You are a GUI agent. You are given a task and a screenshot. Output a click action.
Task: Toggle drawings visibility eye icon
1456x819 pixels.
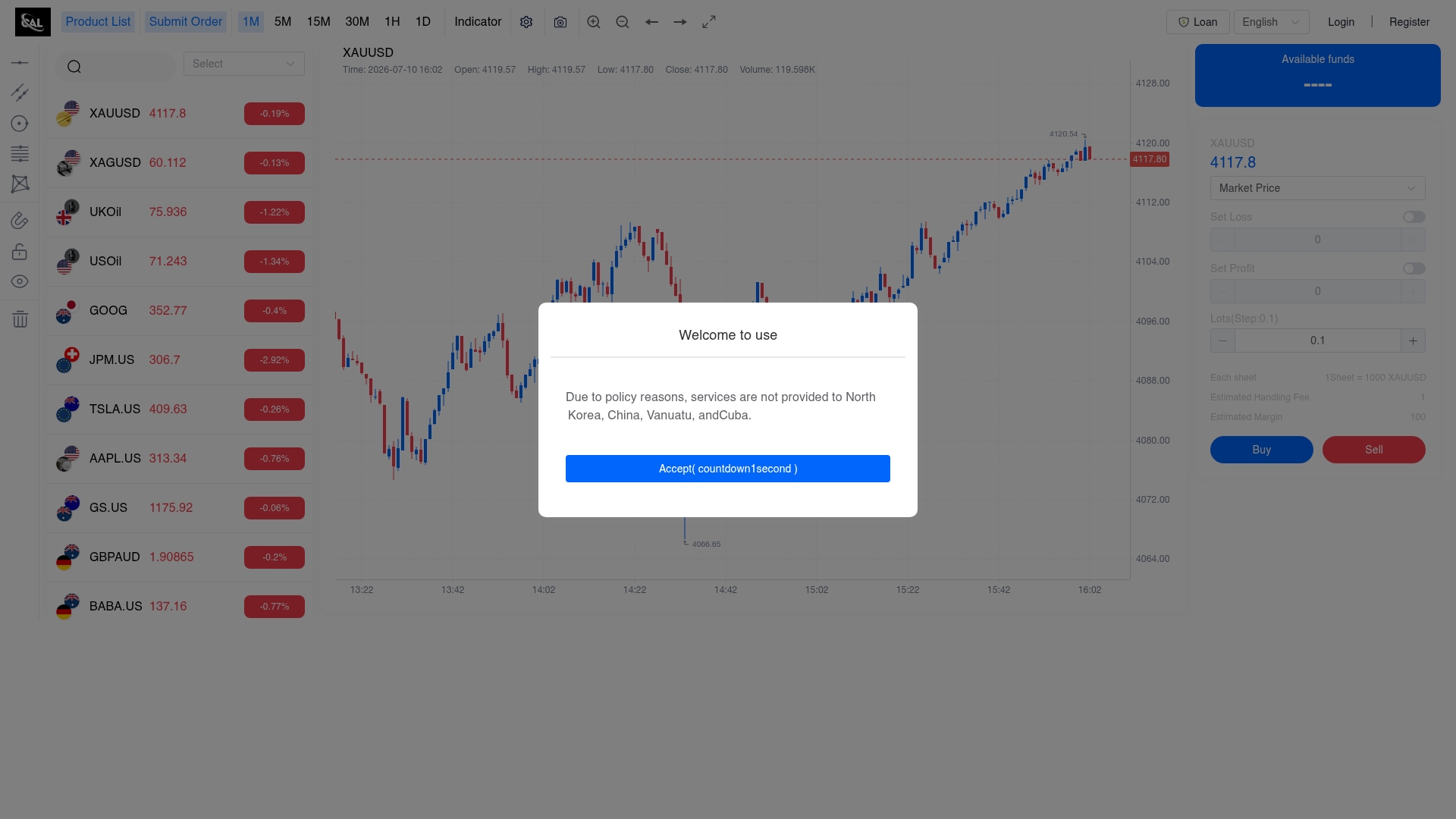coord(20,281)
